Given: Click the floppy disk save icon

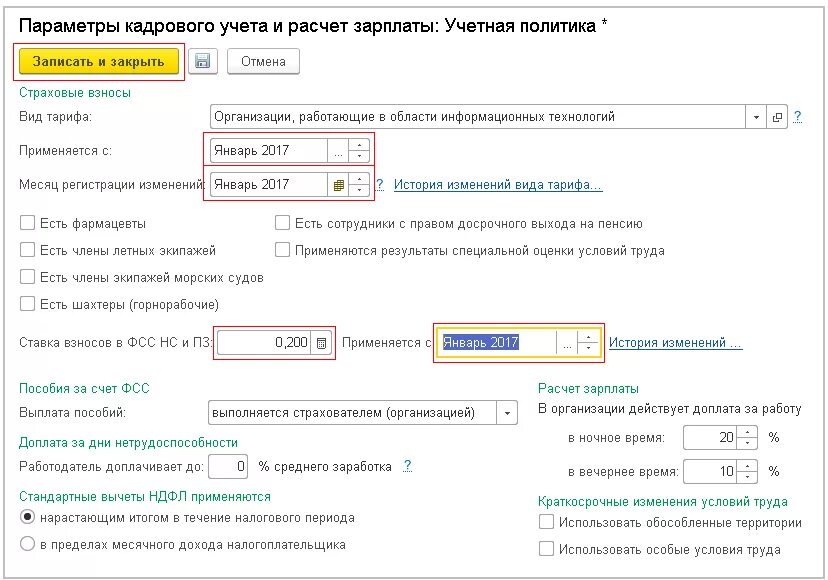Looking at the screenshot, I should [x=203, y=61].
